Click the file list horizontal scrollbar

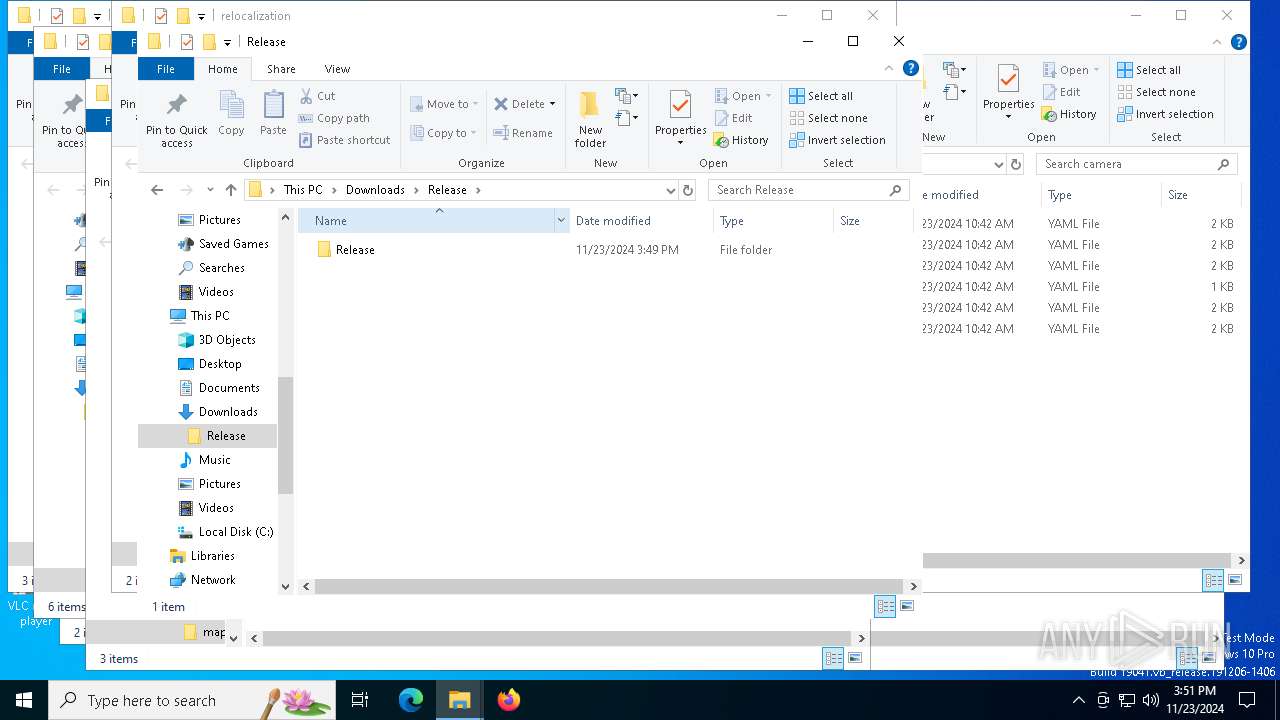[609, 586]
